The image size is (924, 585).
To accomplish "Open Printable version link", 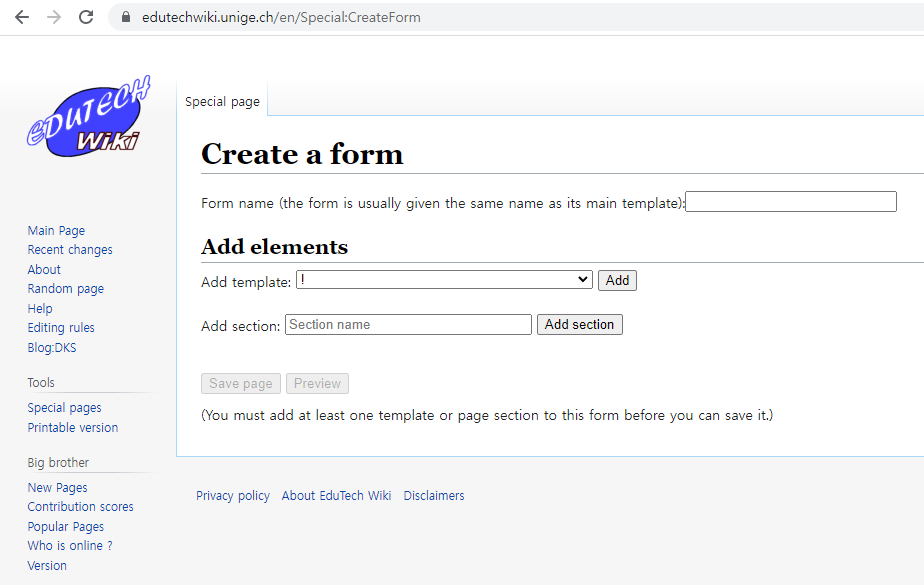I will (72, 428).
